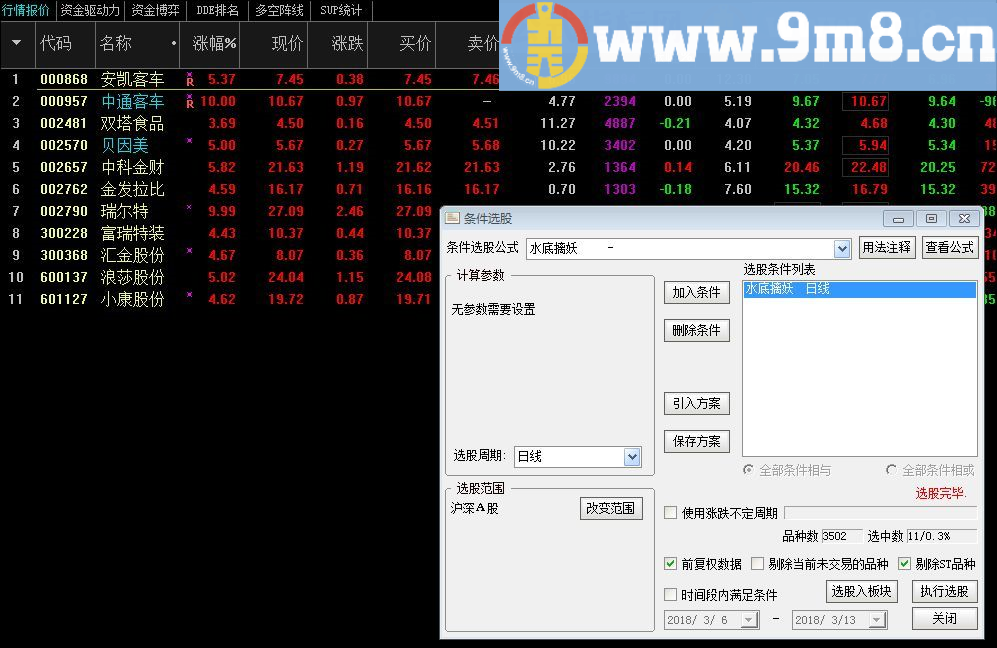Click the 选股入板块 button
The width and height of the screenshot is (997, 648).
coord(862,591)
